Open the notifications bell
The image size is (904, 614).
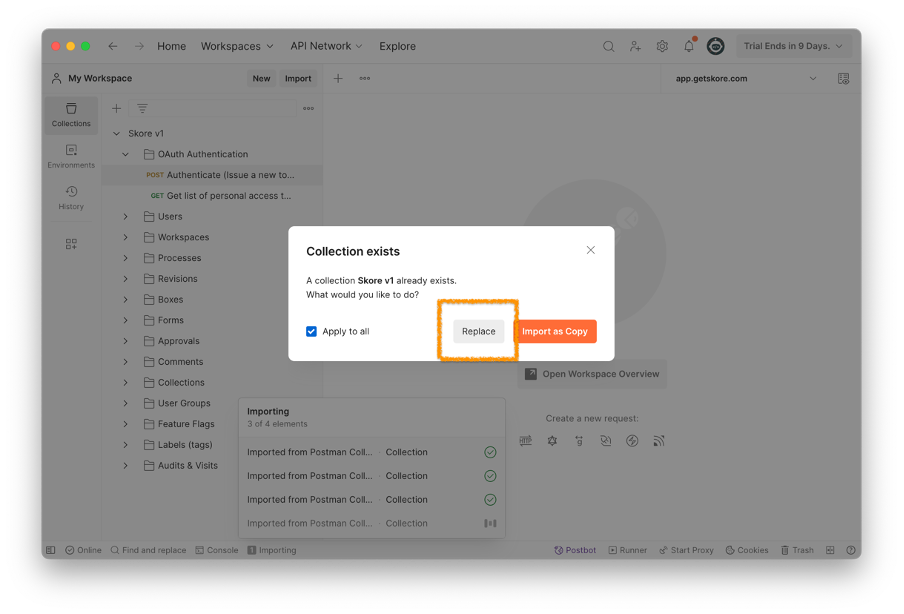689,46
